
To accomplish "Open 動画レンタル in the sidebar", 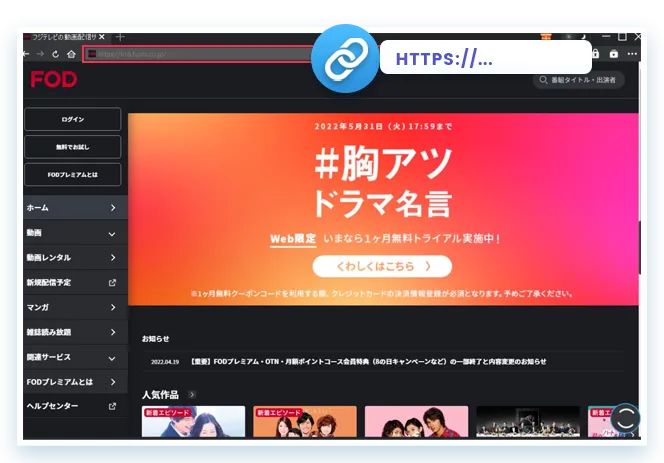I will [75, 258].
